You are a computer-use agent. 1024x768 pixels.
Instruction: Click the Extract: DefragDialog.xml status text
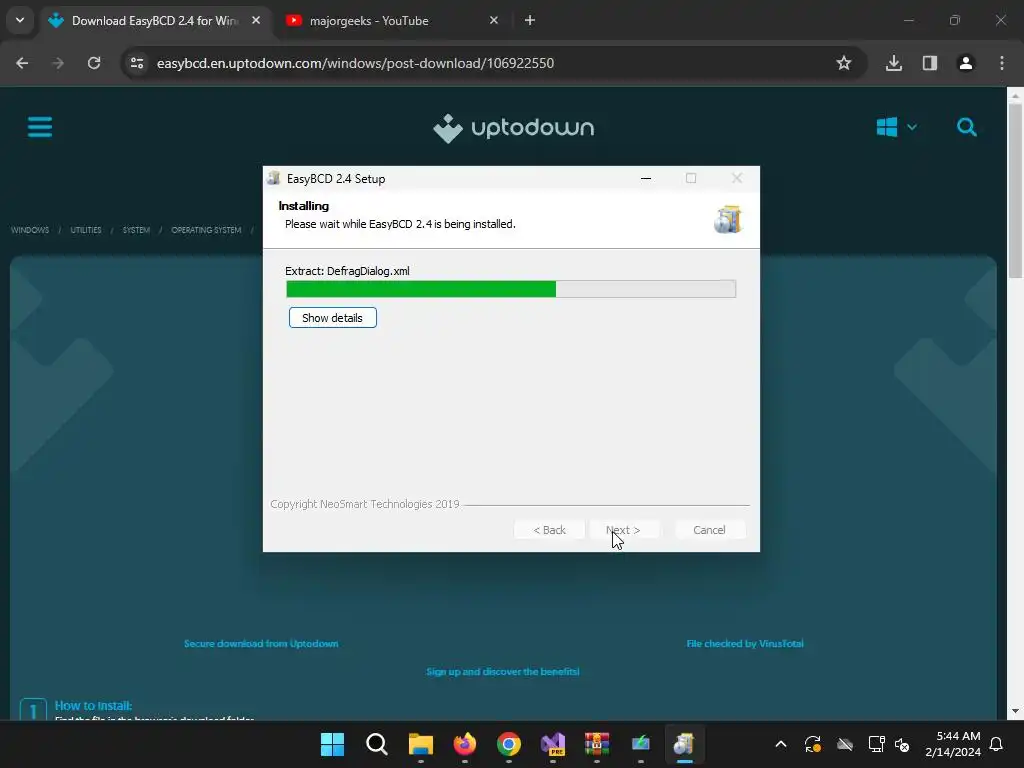(x=347, y=271)
